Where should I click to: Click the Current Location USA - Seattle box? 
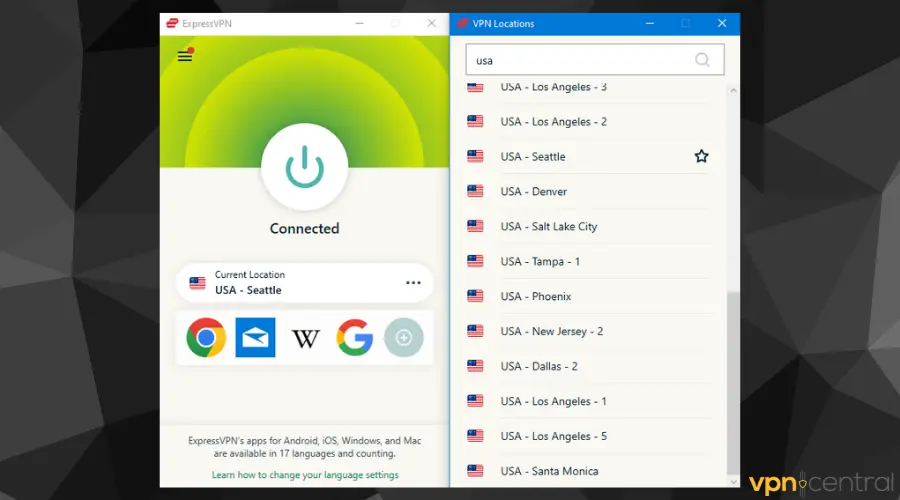304,282
